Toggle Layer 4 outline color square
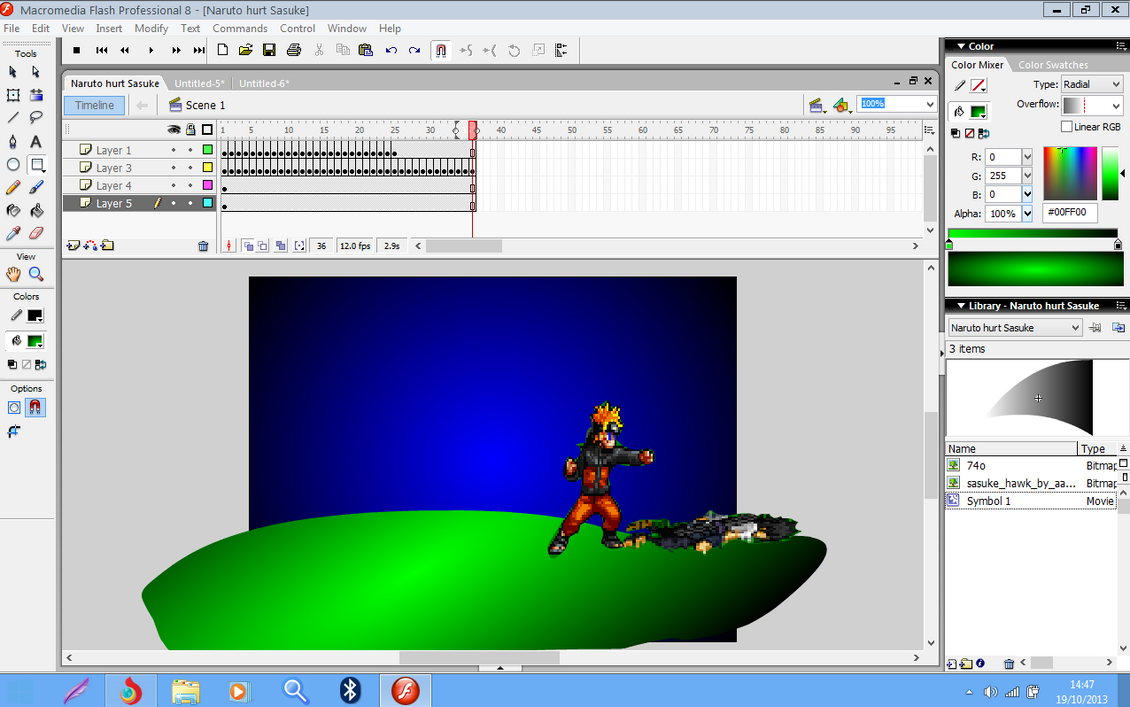The height and width of the screenshot is (707, 1130). (207, 186)
